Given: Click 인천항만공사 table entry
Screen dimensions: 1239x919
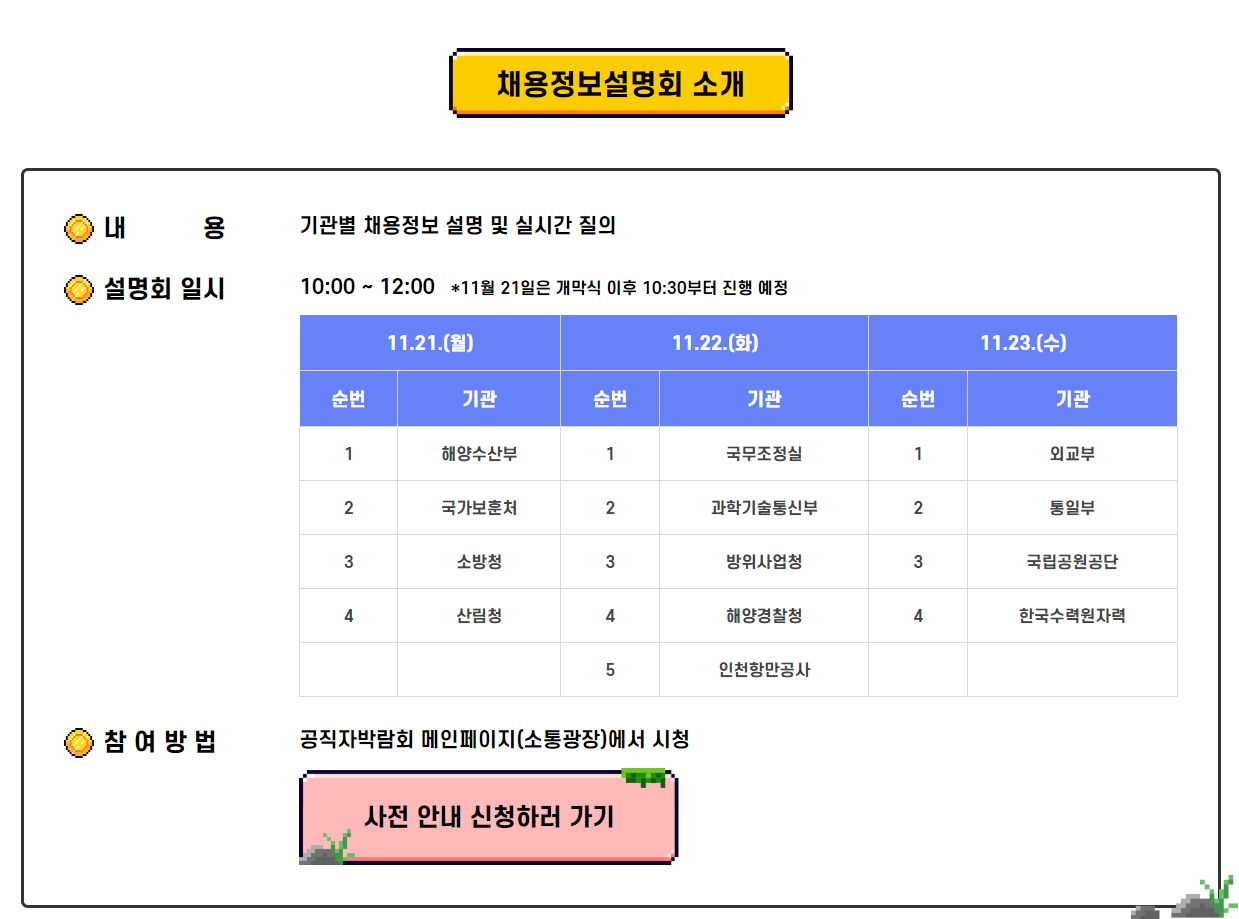Looking at the screenshot, I should tap(764, 670).
